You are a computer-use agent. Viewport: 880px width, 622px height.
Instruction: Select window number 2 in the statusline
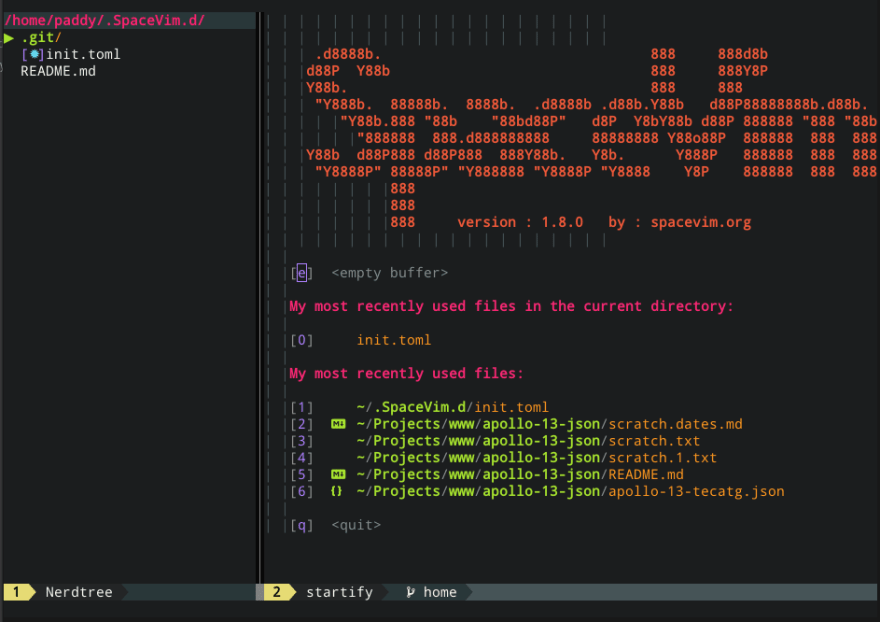tap(277, 592)
